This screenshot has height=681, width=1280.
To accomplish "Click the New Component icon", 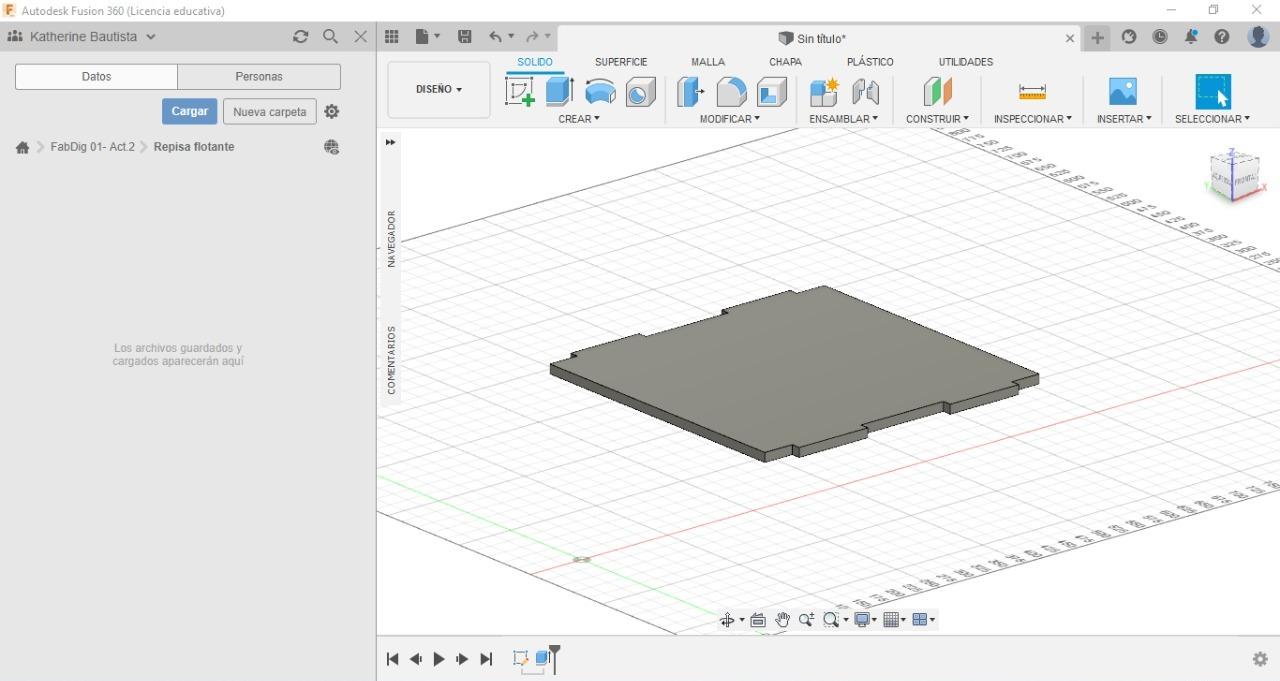I will pyautogui.click(x=824, y=92).
